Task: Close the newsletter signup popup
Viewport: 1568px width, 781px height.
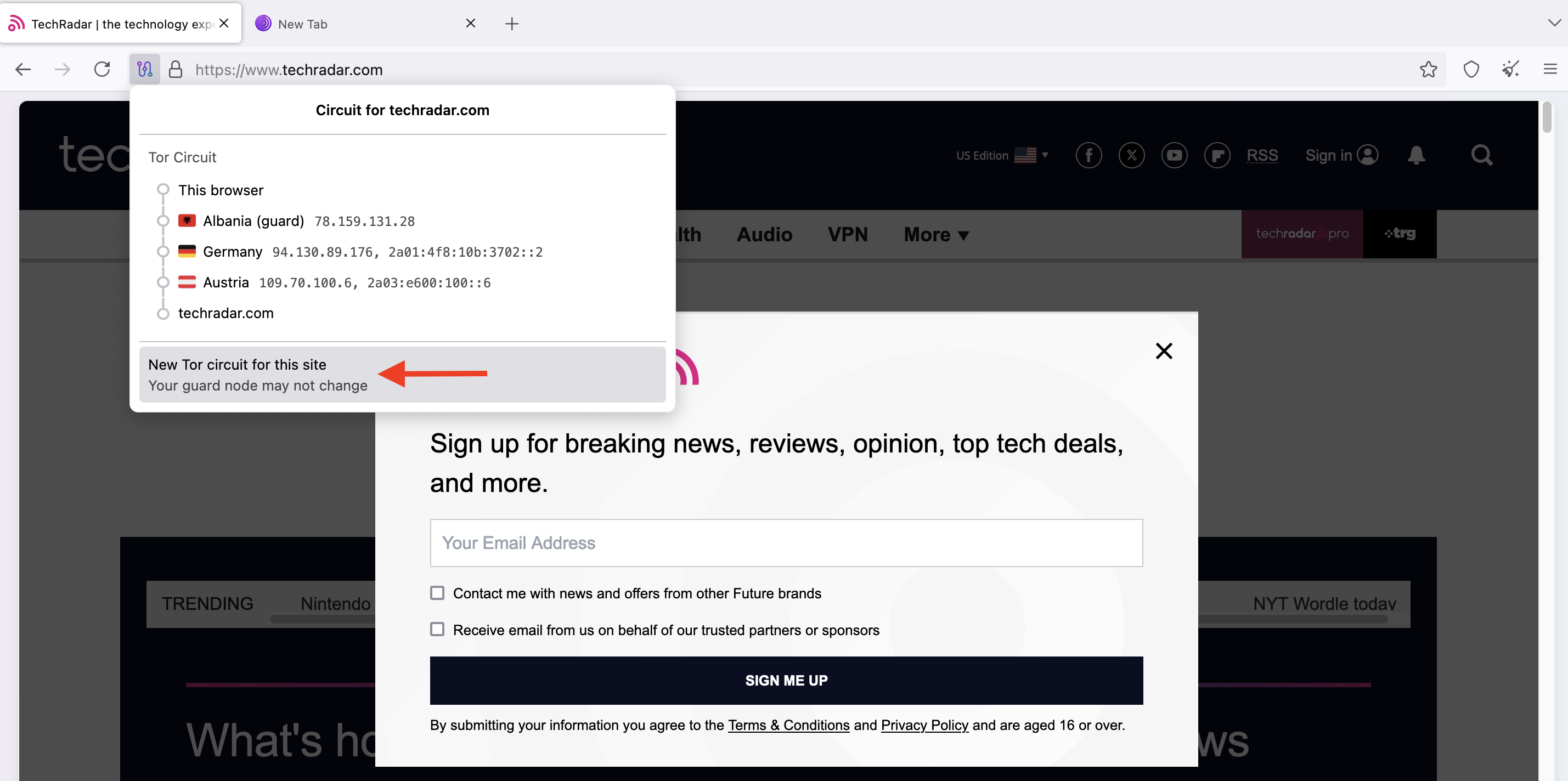Action: 1164,350
